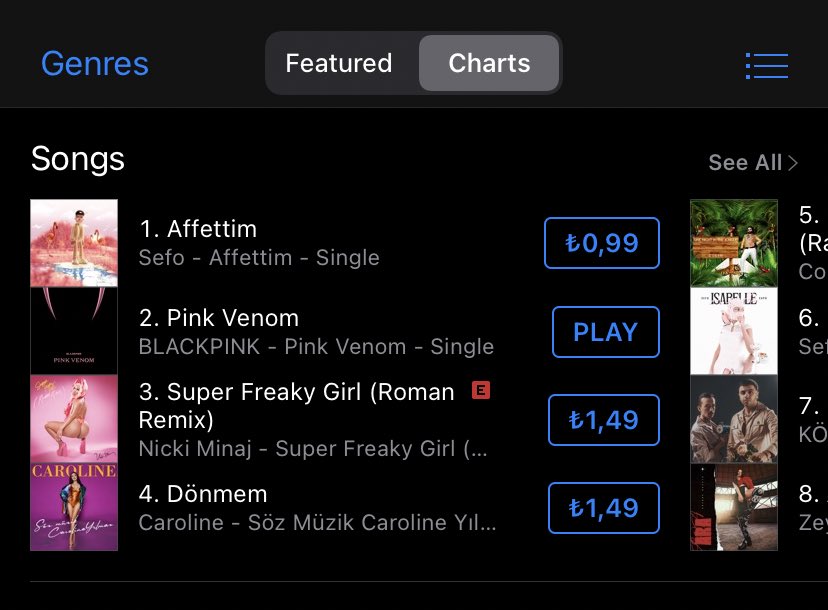828x610 pixels.
Task: Select the 4. Dönmem song row title
Action: point(203,494)
